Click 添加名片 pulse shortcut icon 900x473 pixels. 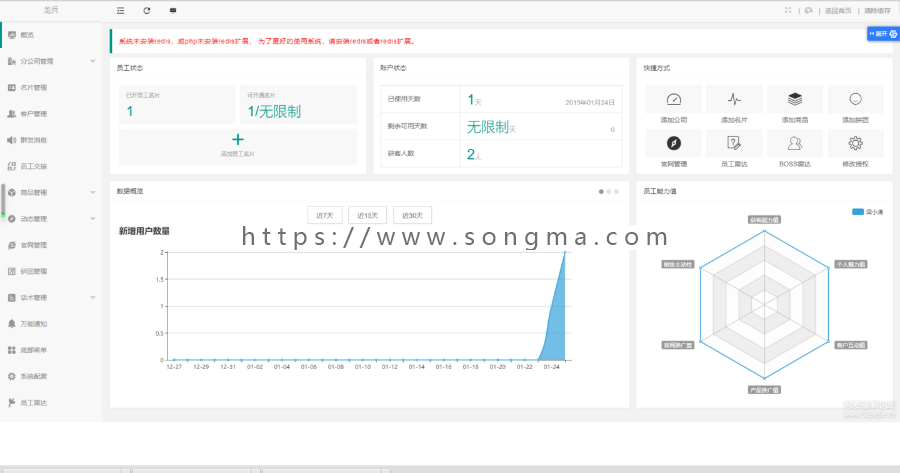734,99
